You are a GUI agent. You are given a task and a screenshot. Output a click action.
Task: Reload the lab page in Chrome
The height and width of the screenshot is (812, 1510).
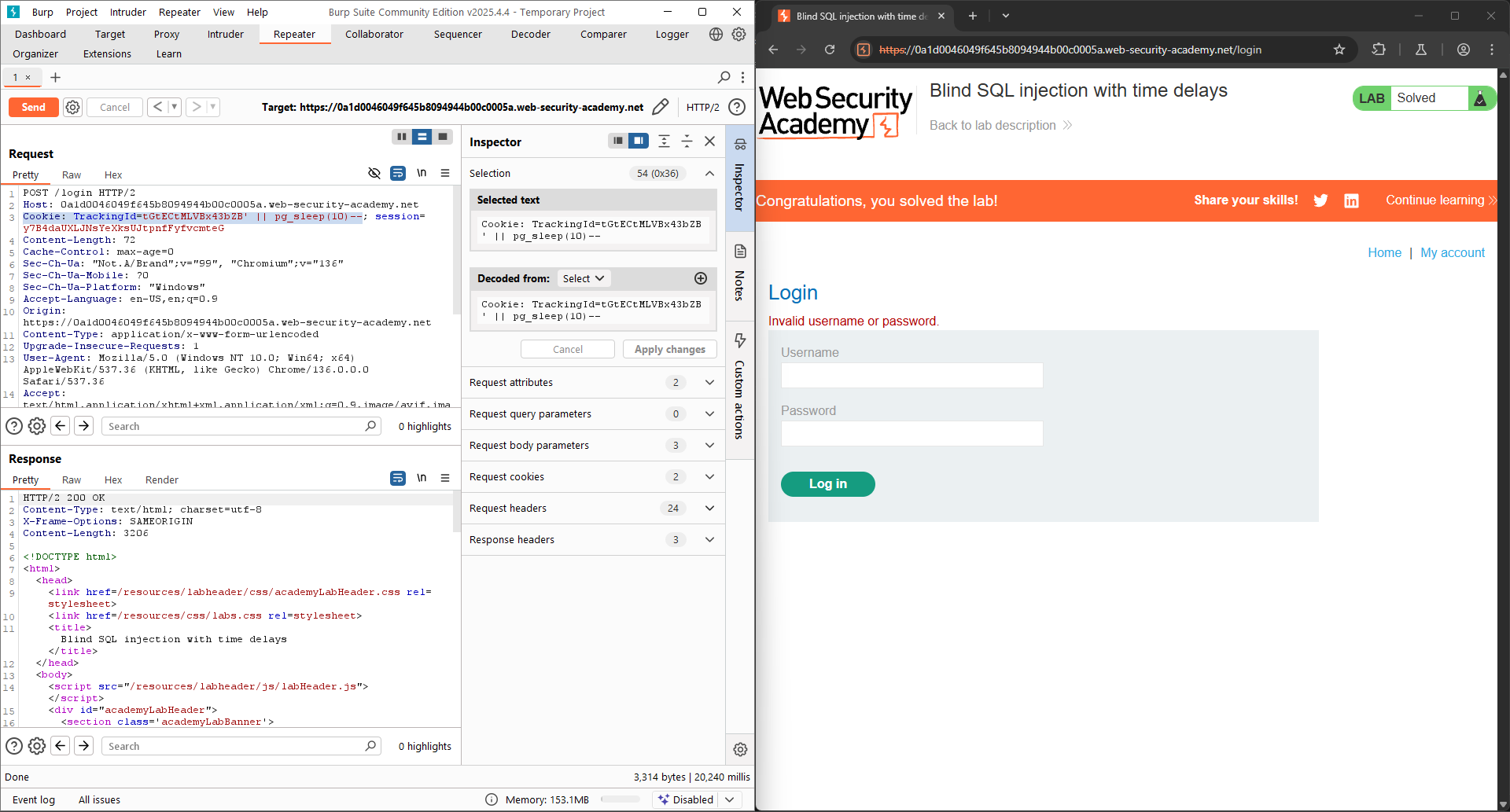830,50
